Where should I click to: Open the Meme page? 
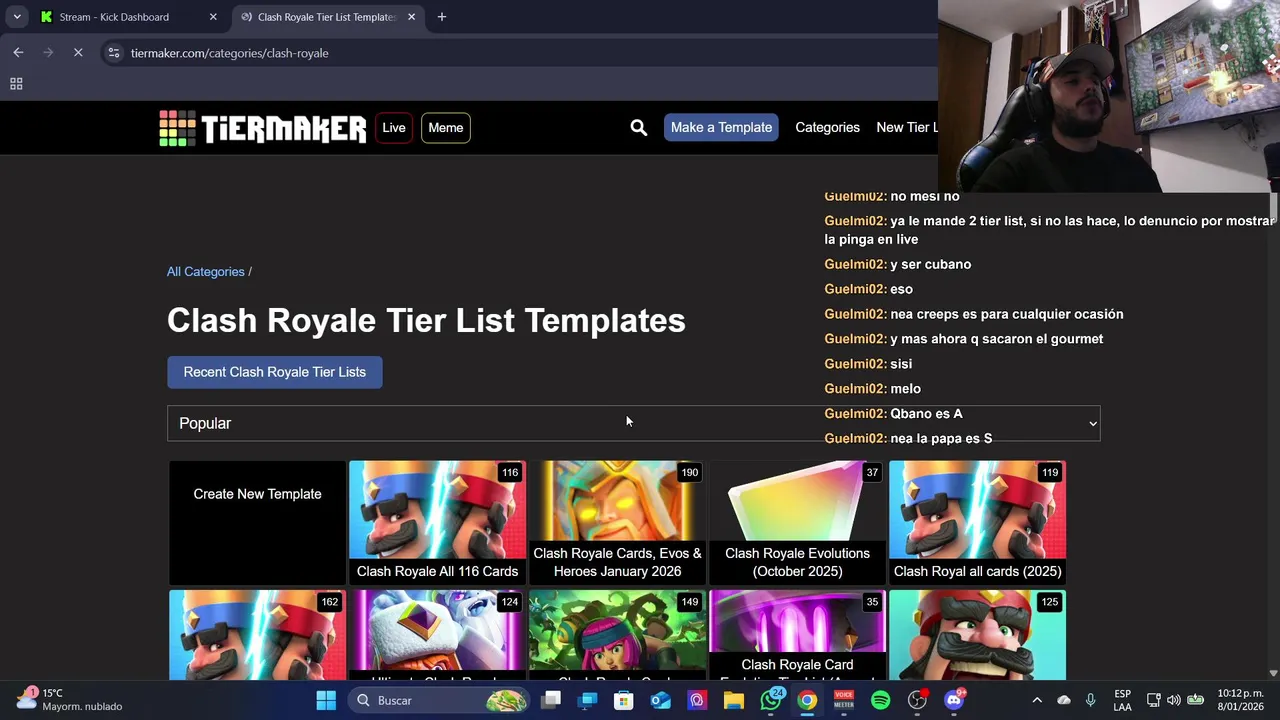[446, 128]
